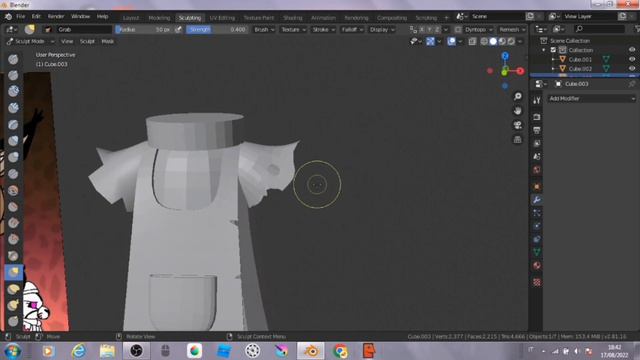Select the Draw Sharp sculpt brush
Viewport: 640px width, 360px height.
tap(13, 76)
